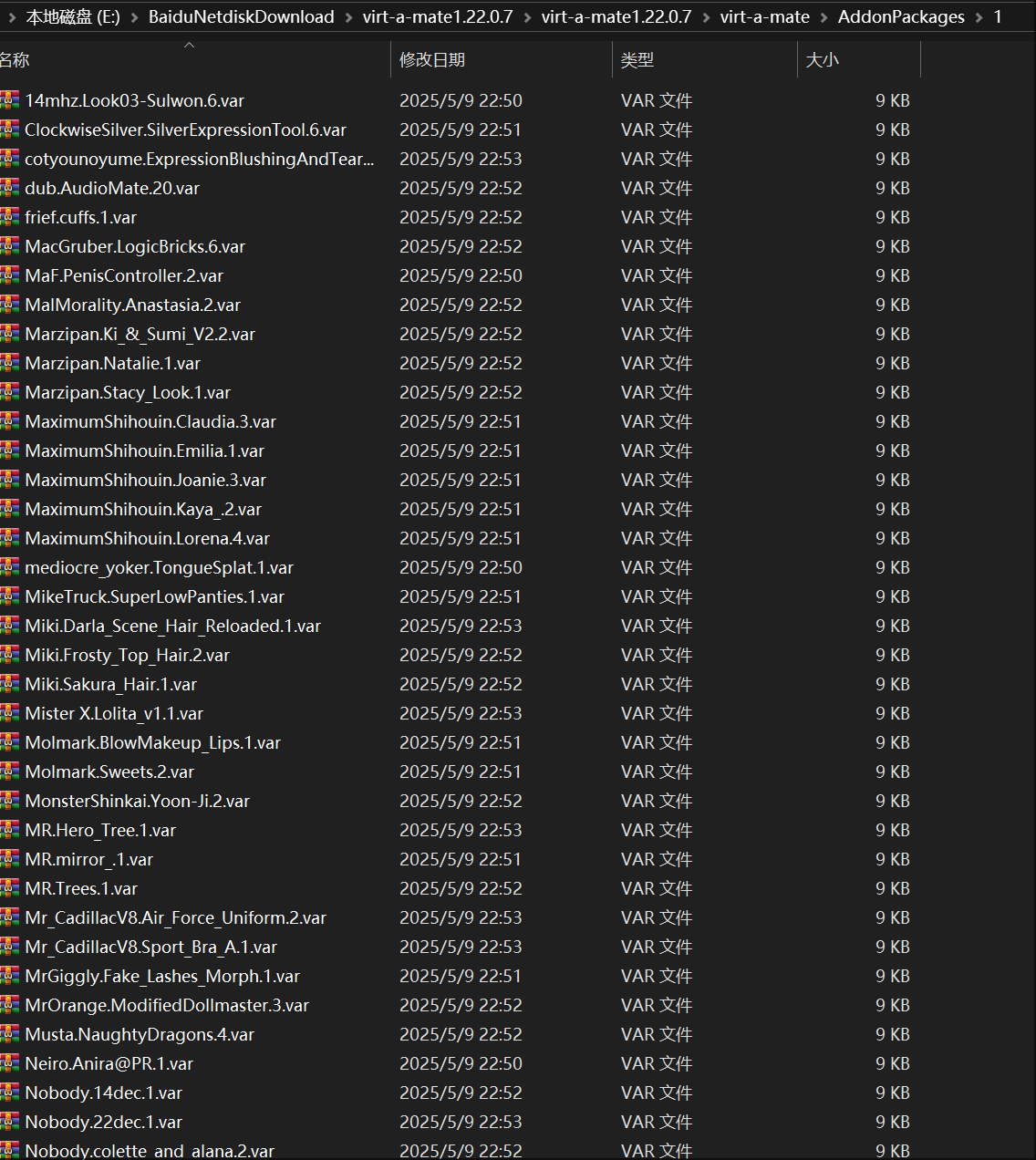The height and width of the screenshot is (1160, 1036).
Task: Click the VAR 文件 type of MR.Trees.1.var
Action: click(x=657, y=888)
